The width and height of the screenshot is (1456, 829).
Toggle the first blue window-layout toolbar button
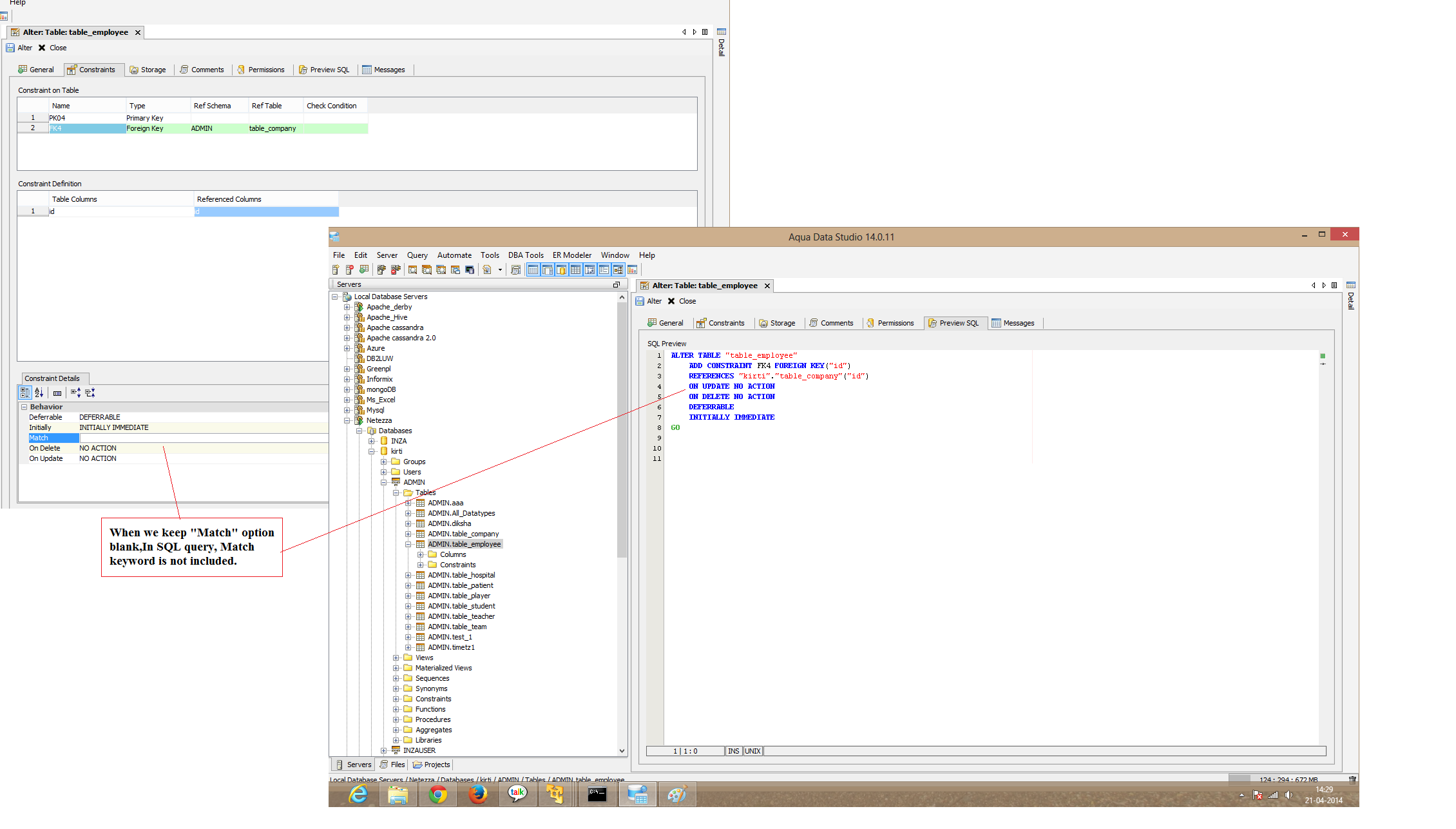click(x=533, y=270)
